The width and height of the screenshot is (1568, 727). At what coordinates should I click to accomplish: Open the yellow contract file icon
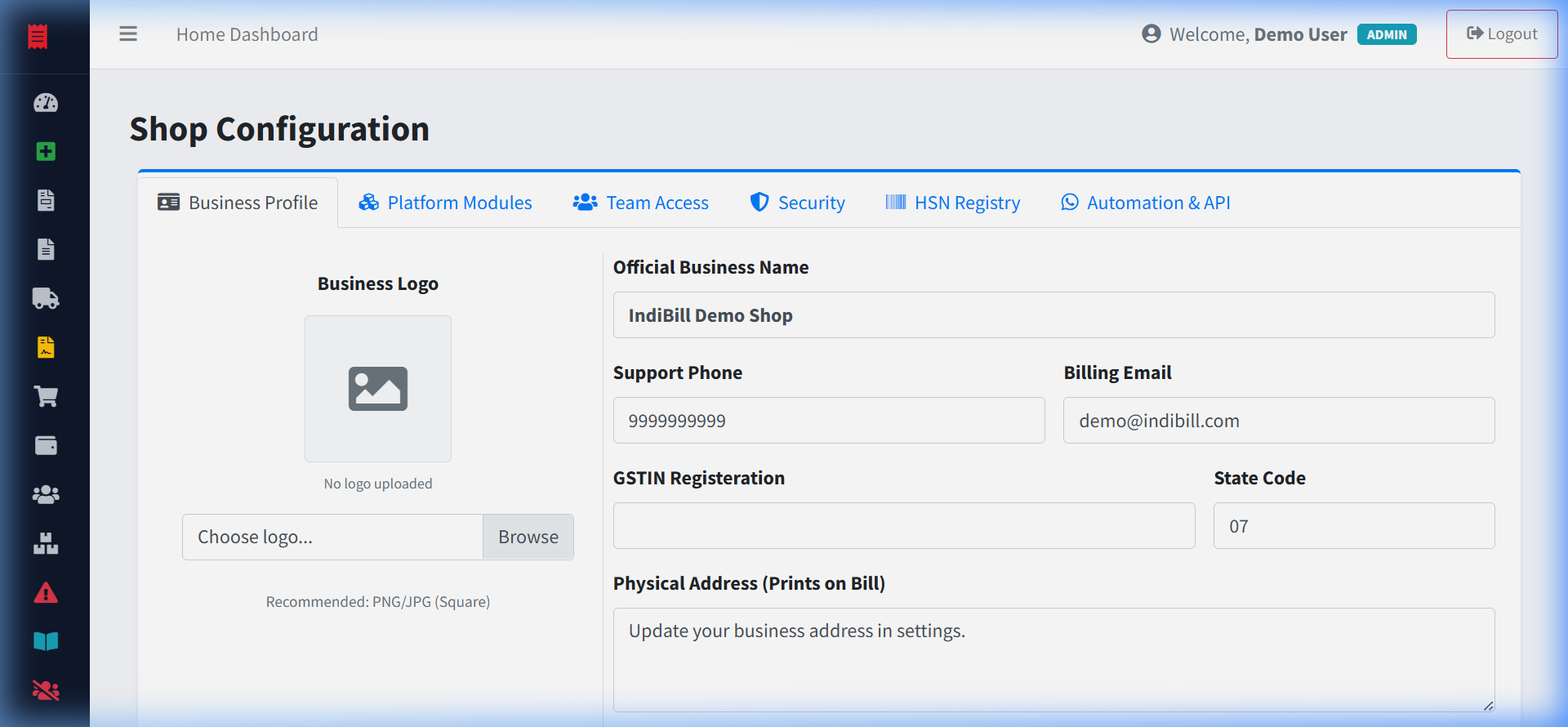(x=46, y=347)
